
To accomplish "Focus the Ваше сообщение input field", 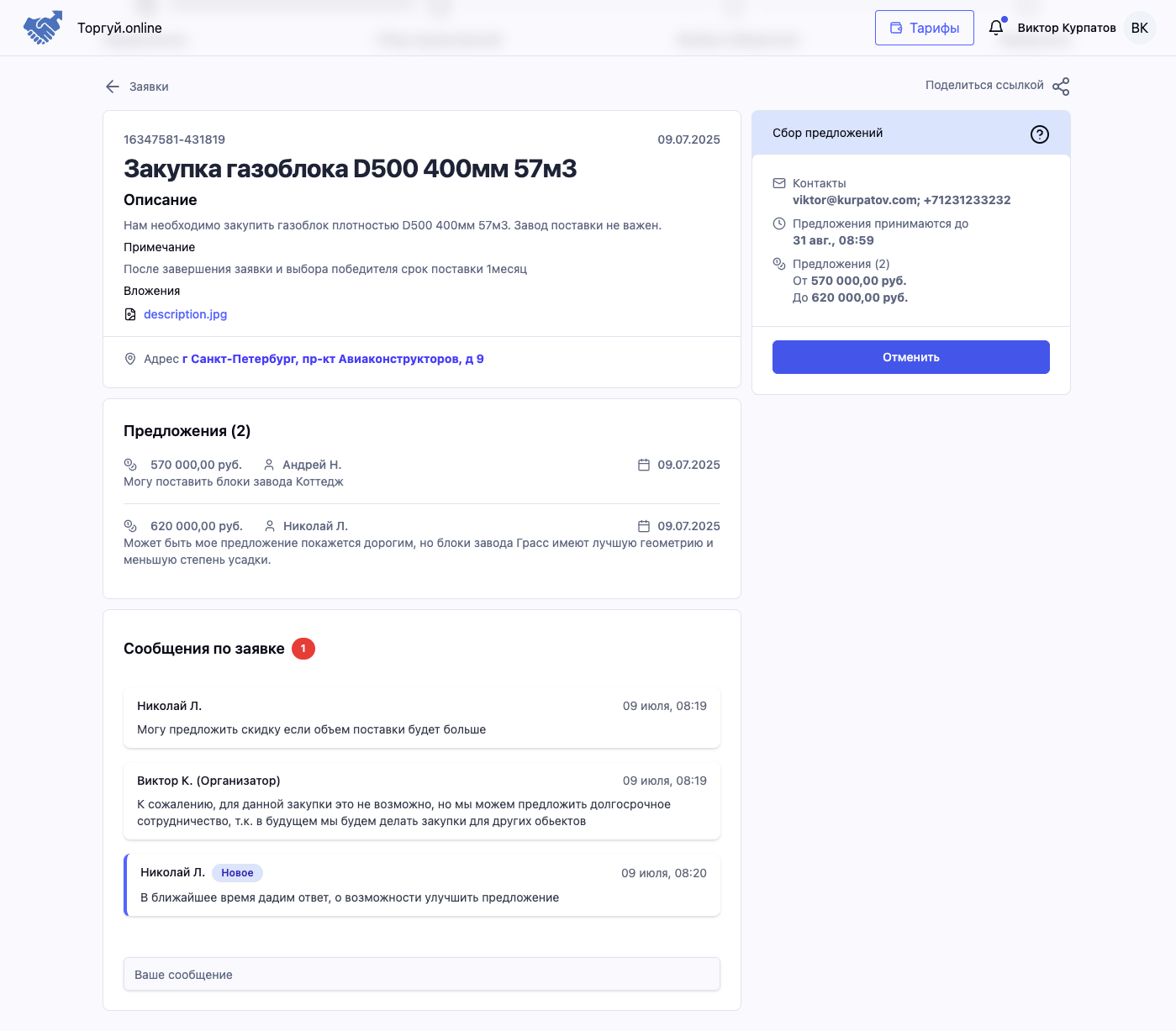I will (421, 975).
